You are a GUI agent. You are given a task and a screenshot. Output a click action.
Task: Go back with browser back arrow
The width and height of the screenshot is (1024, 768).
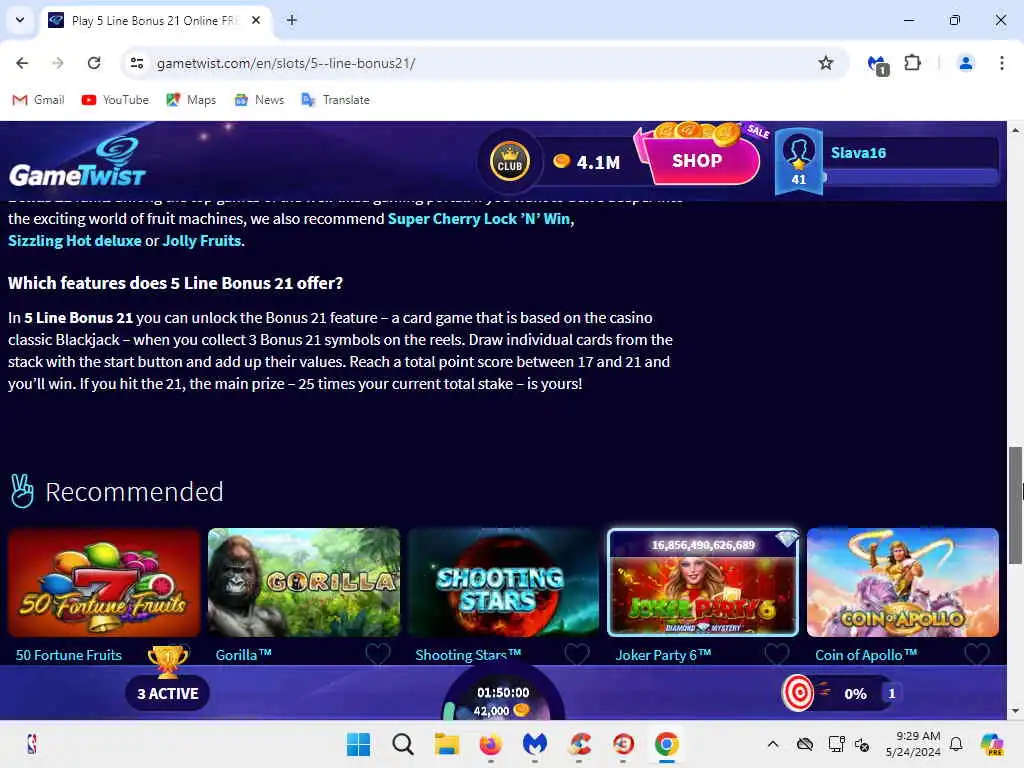(22, 63)
